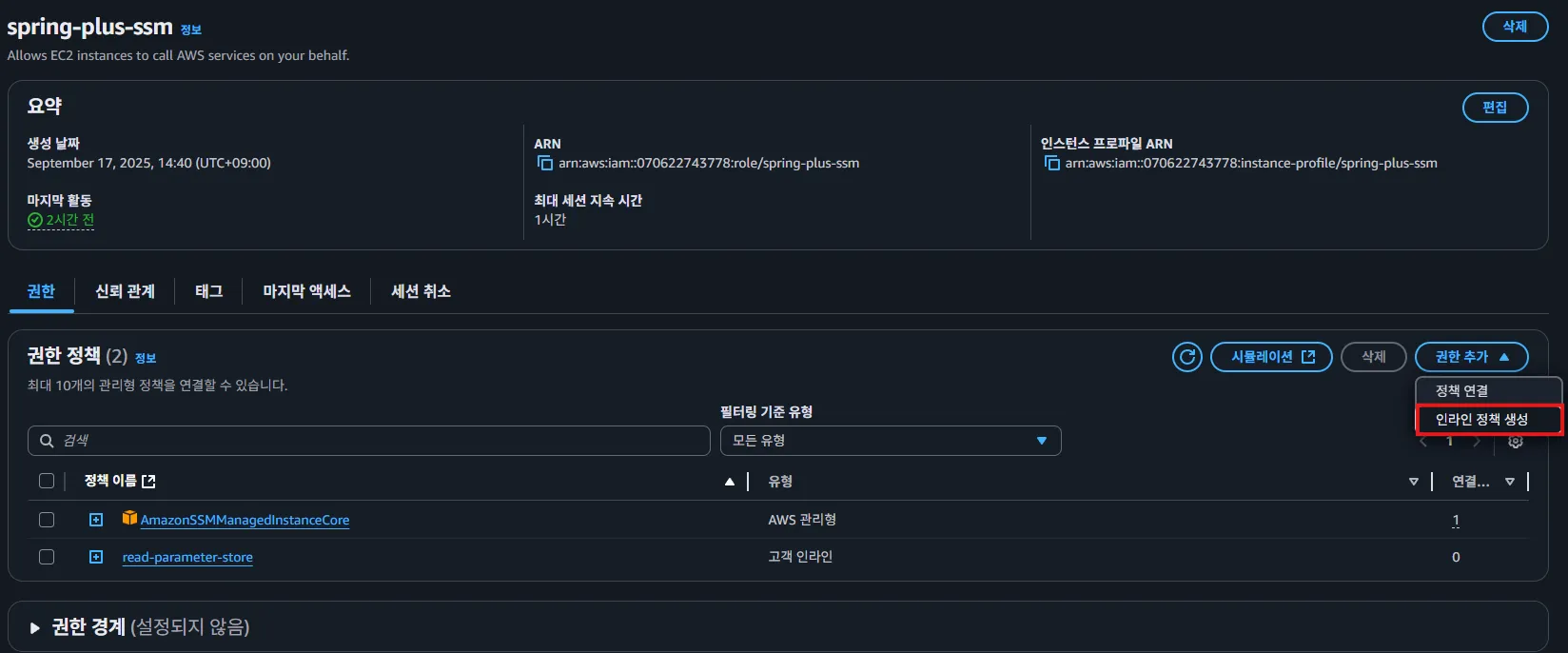Viewport: 1568px width, 653px height.
Task: Toggle the 권한 추가 dropdown button
Action: (x=1471, y=357)
